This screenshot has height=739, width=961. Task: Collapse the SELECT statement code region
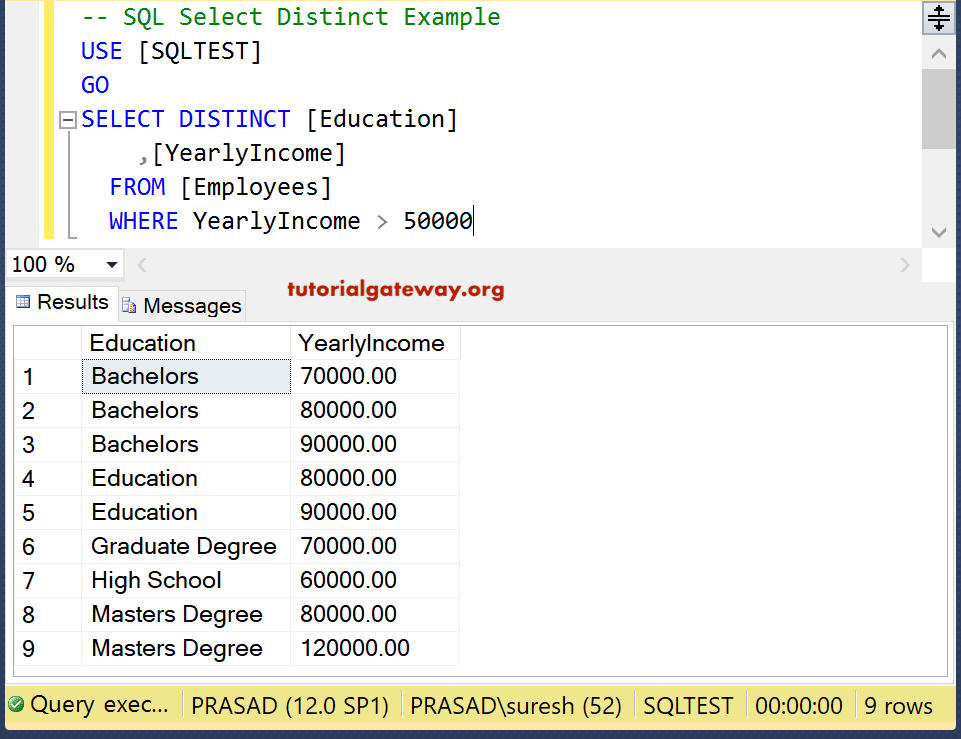coord(67,119)
